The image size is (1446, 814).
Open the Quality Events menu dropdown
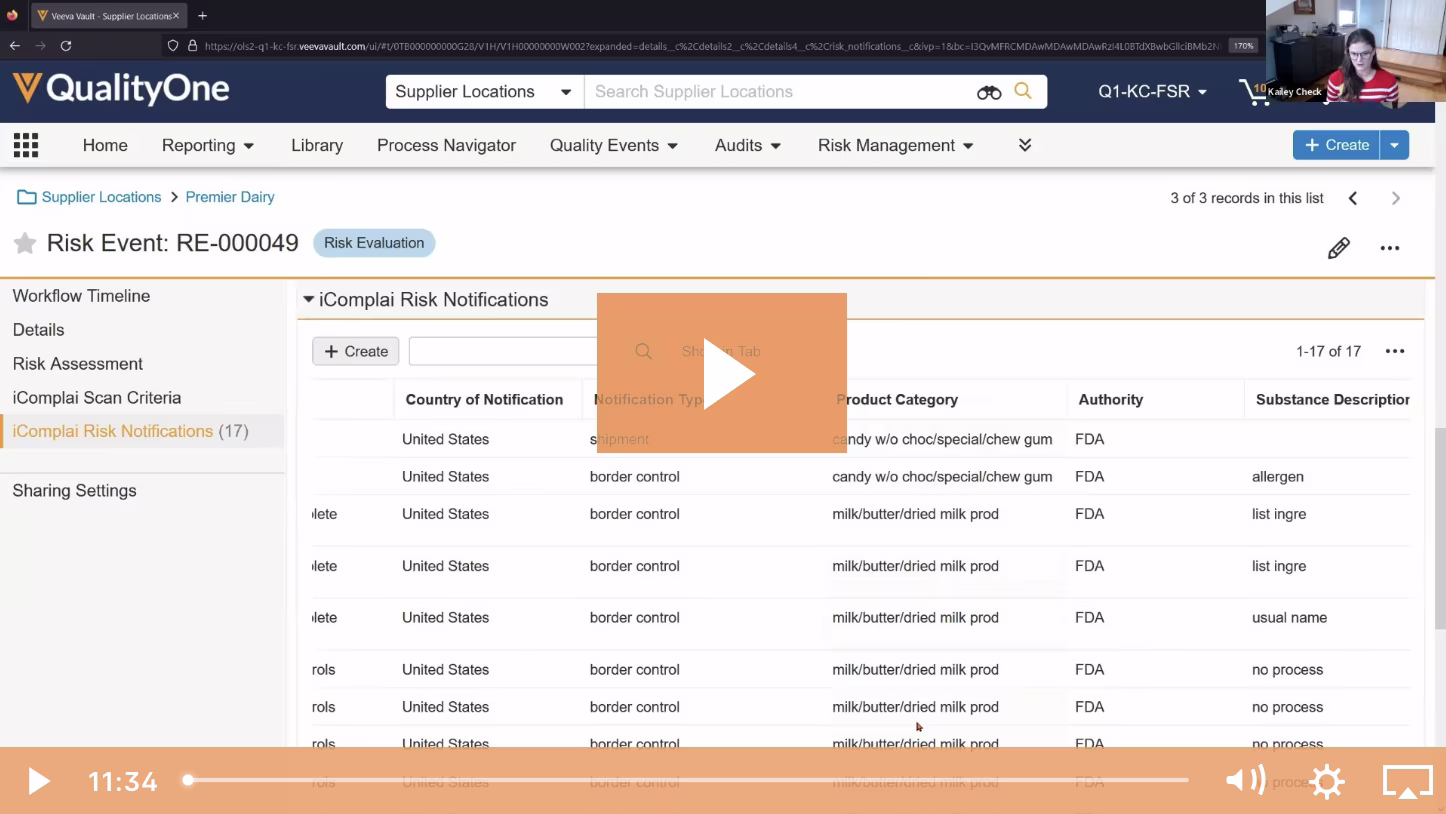[x=614, y=145]
